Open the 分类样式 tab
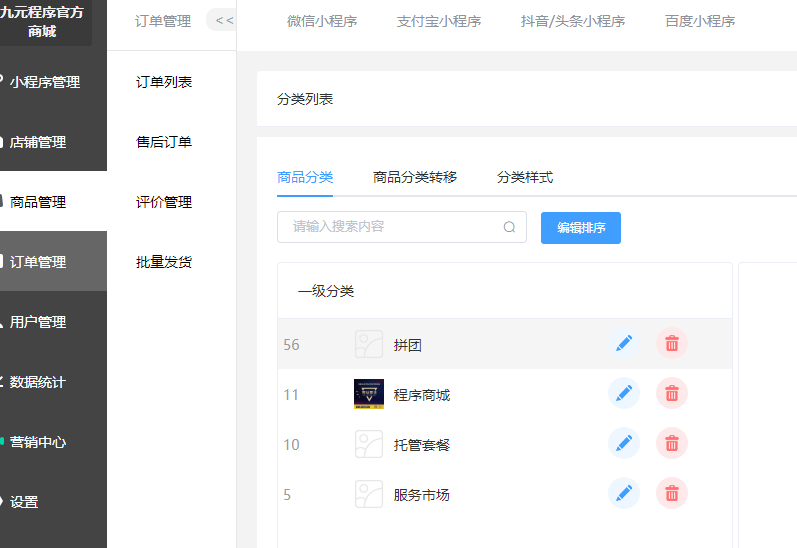The height and width of the screenshot is (548, 797). (525, 177)
